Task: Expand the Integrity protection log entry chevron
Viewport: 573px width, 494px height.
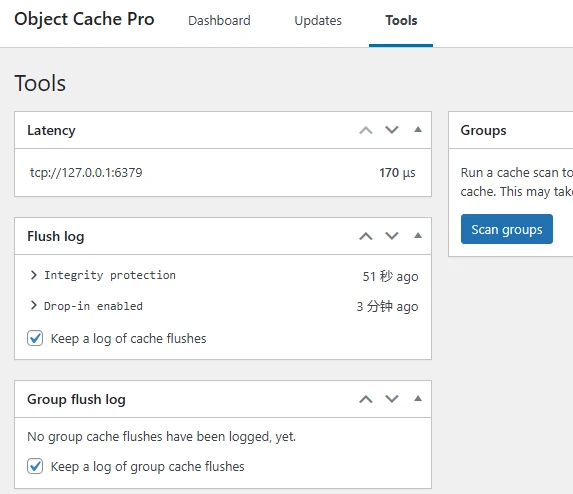Action: [x=34, y=275]
